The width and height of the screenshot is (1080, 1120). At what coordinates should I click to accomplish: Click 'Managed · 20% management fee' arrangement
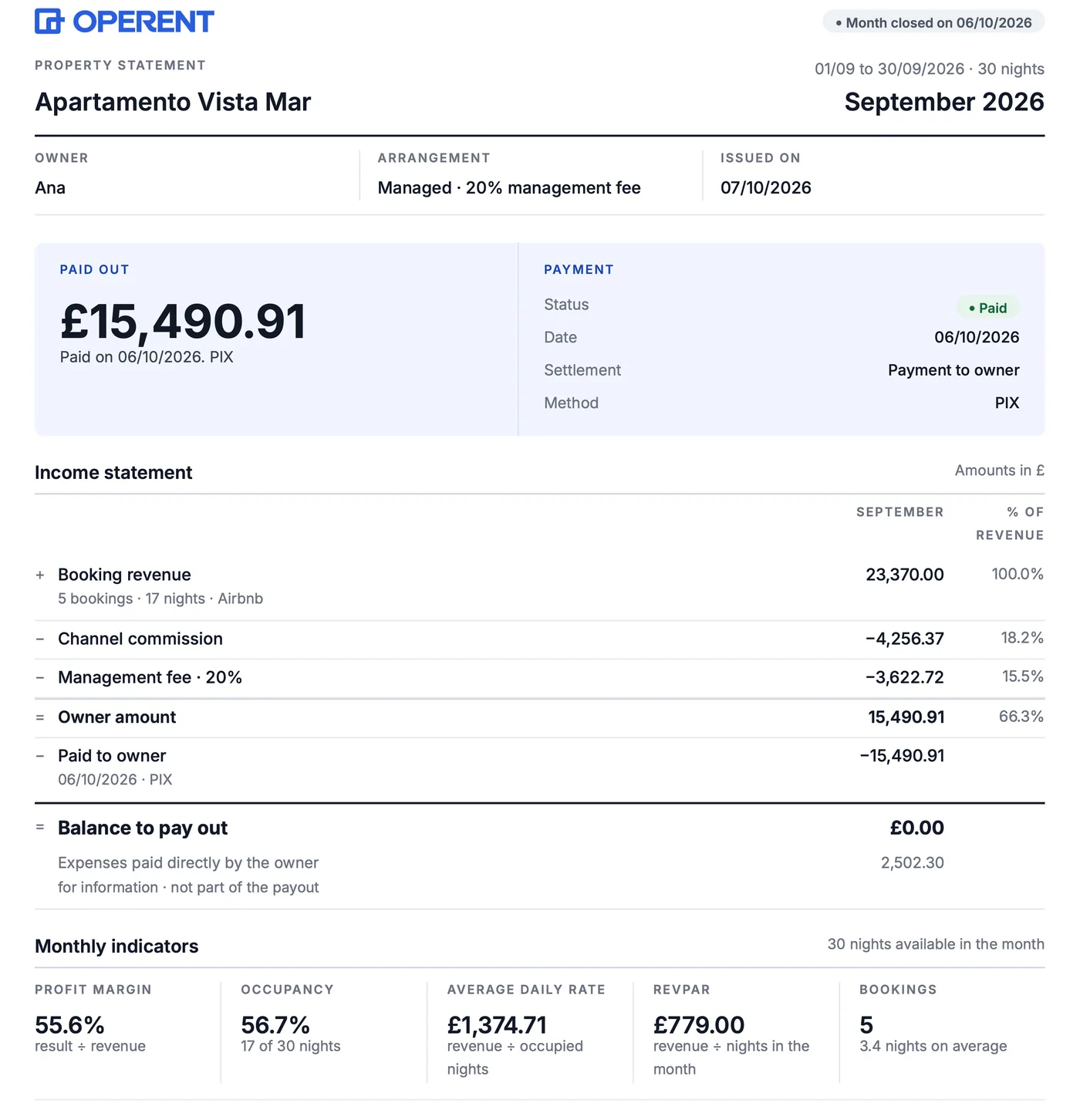[509, 187]
